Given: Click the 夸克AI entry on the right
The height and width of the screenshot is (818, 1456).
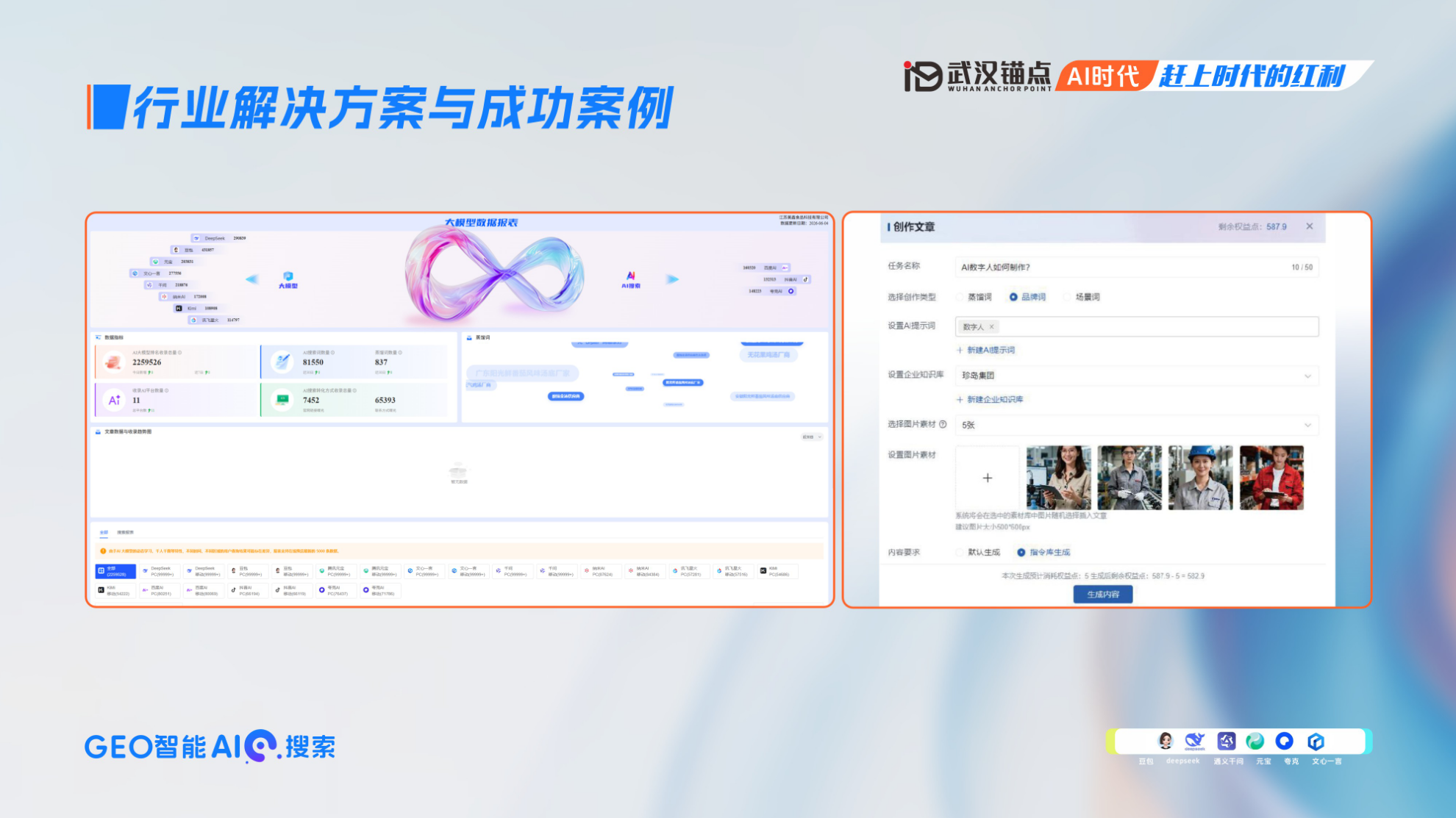Looking at the screenshot, I should coord(772,291).
